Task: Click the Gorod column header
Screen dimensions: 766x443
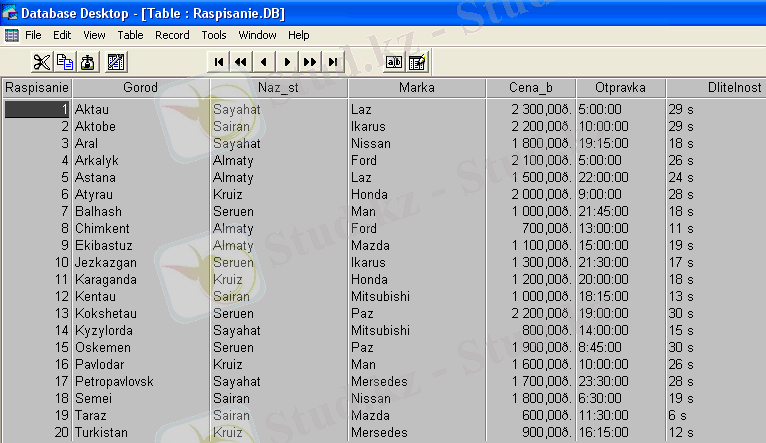Action: tap(141, 88)
